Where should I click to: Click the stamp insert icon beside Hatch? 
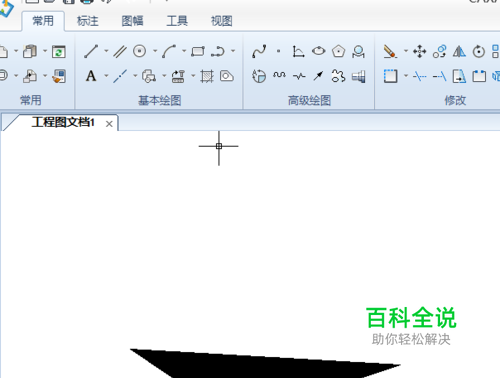point(178,76)
